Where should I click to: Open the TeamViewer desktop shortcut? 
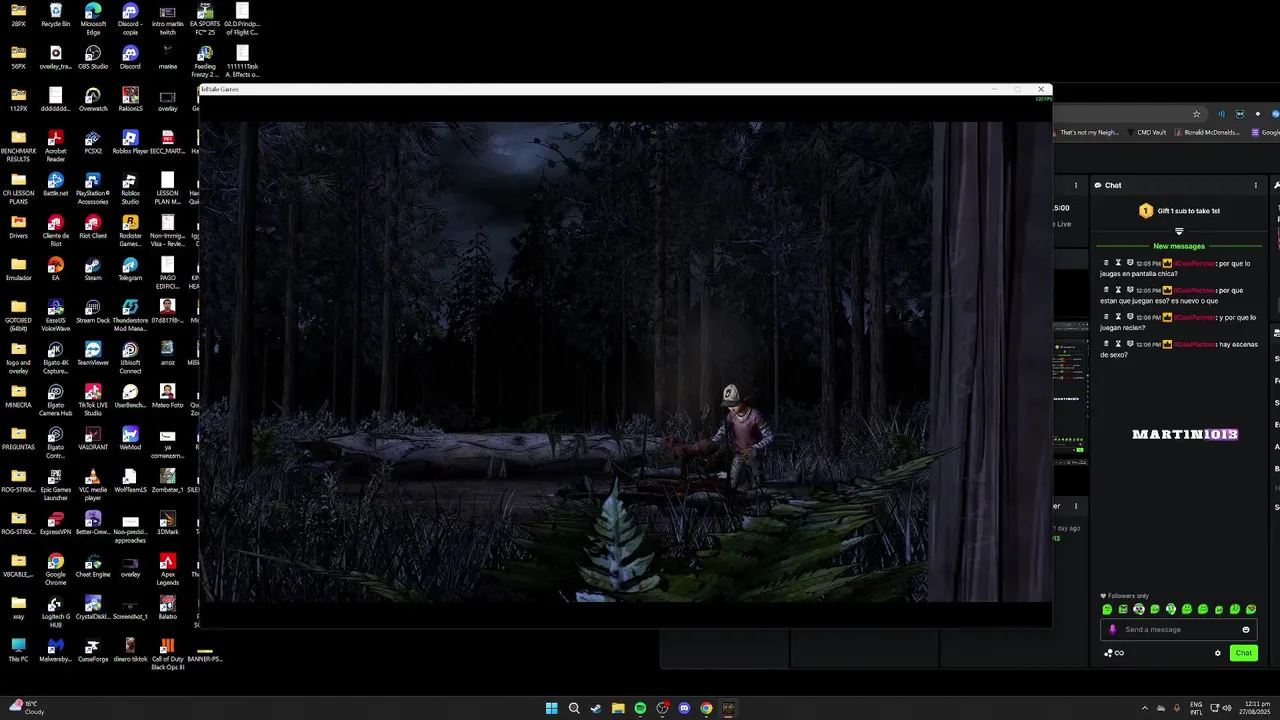(93, 351)
